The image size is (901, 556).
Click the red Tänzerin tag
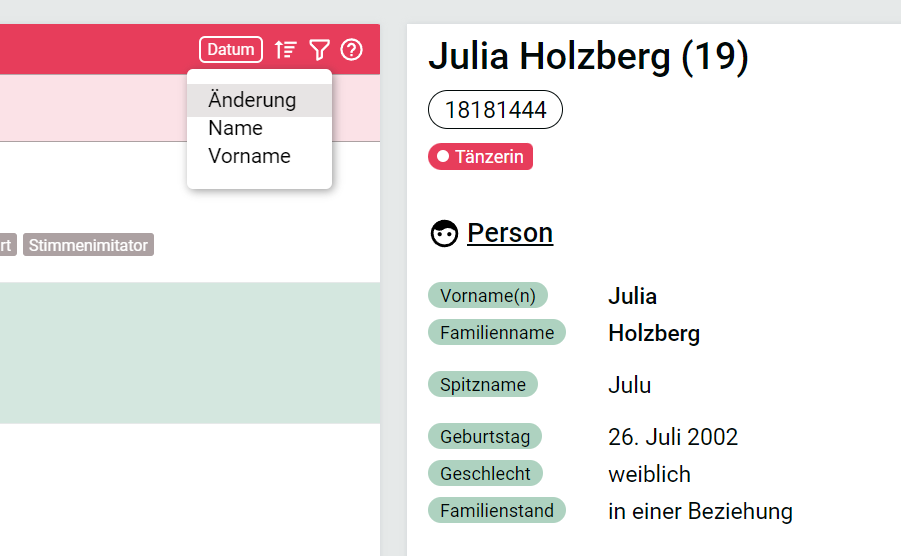click(x=480, y=156)
